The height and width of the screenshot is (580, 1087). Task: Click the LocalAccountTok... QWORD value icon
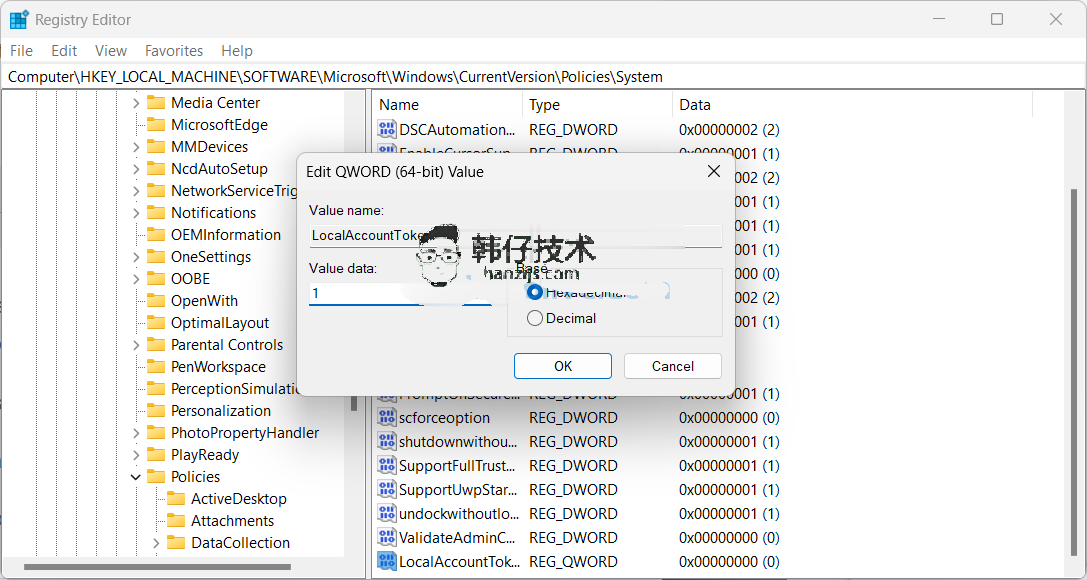(386, 561)
